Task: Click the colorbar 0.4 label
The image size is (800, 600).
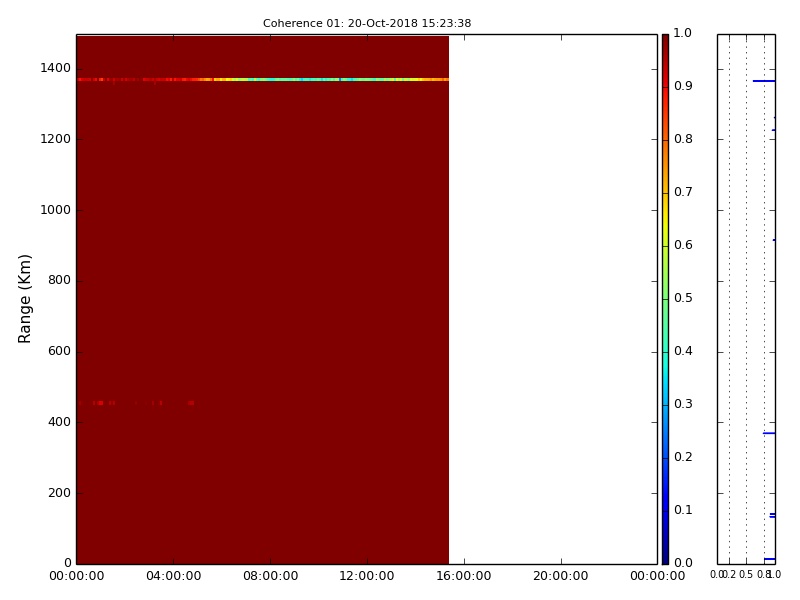Action: pos(683,351)
